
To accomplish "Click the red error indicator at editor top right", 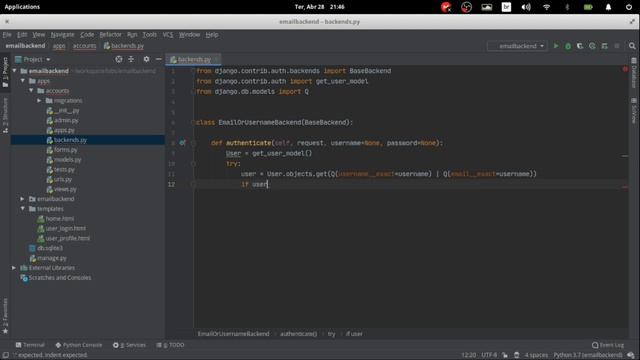I will coord(625,70).
